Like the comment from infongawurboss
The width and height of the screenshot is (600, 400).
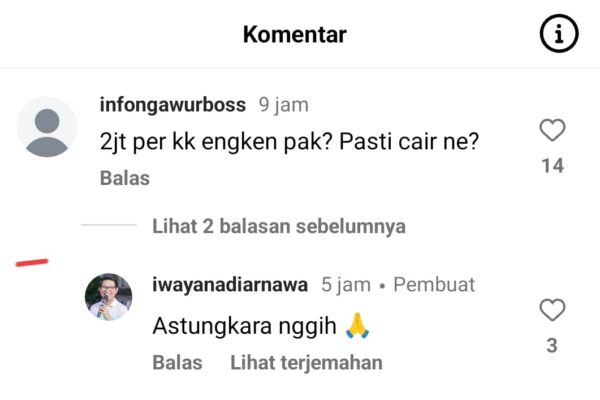[x=552, y=130]
